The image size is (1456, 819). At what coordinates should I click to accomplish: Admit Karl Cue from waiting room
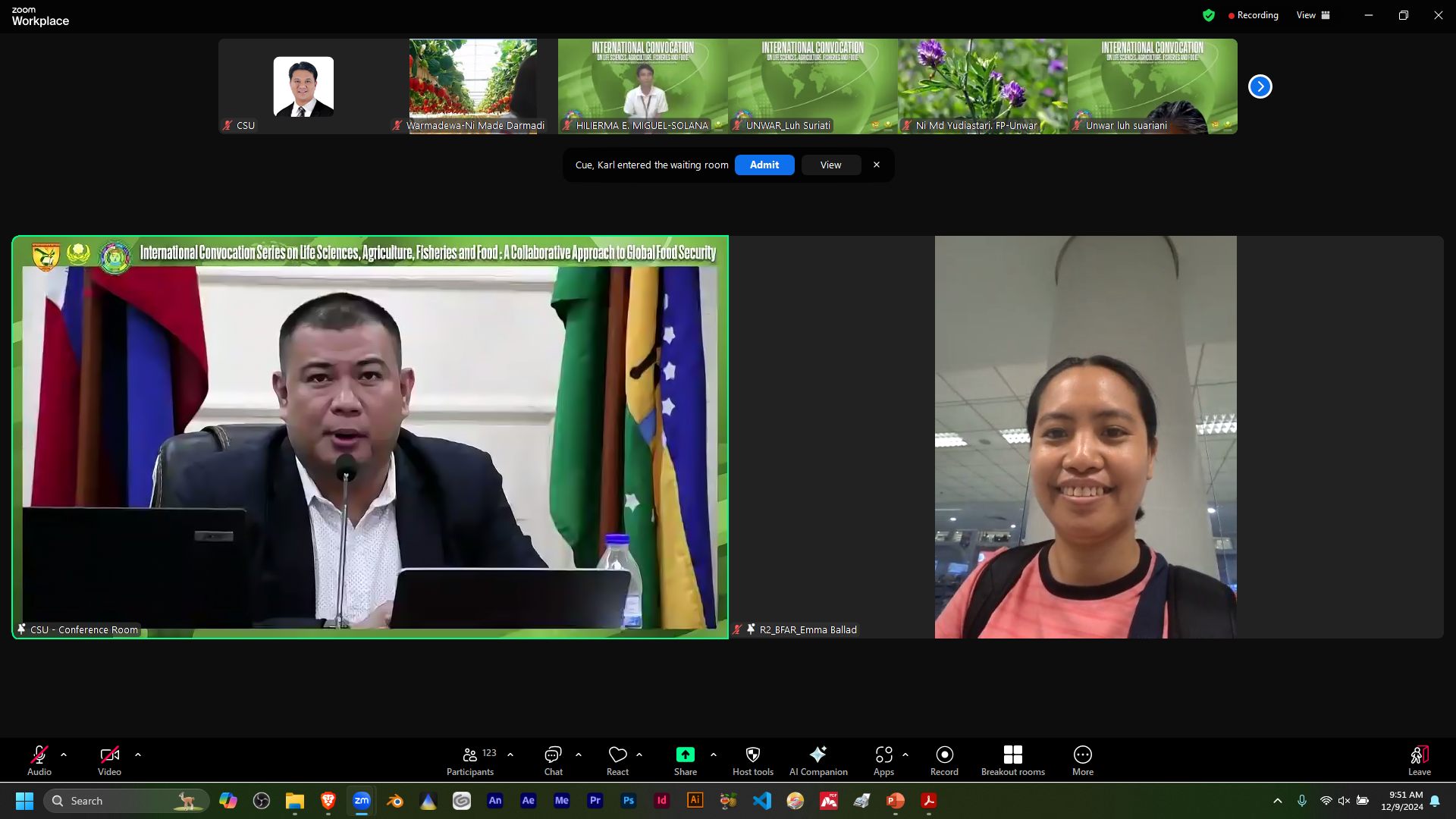click(764, 165)
